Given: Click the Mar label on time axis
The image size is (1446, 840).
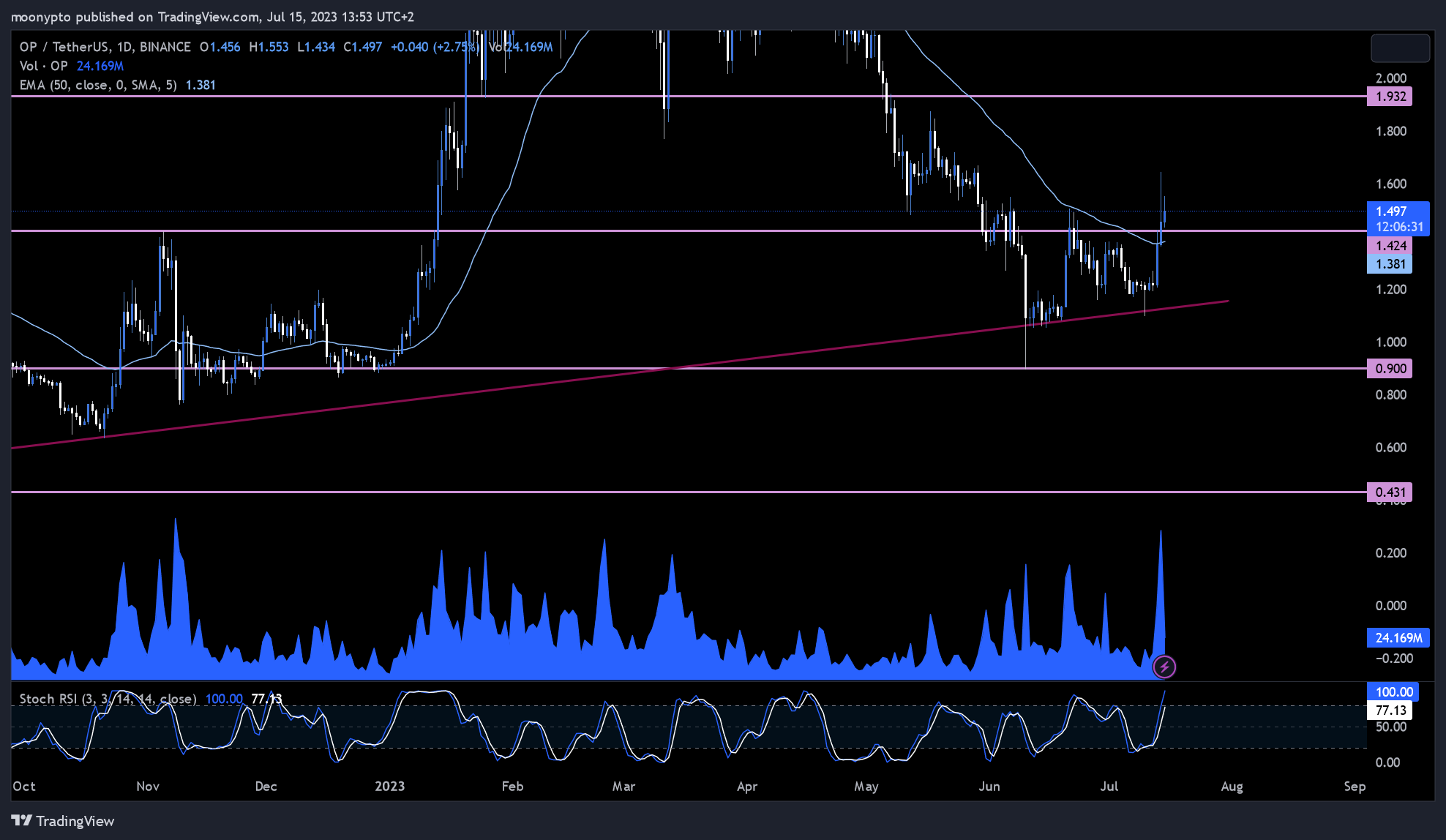Looking at the screenshot, I should click(x=623, y=787).
